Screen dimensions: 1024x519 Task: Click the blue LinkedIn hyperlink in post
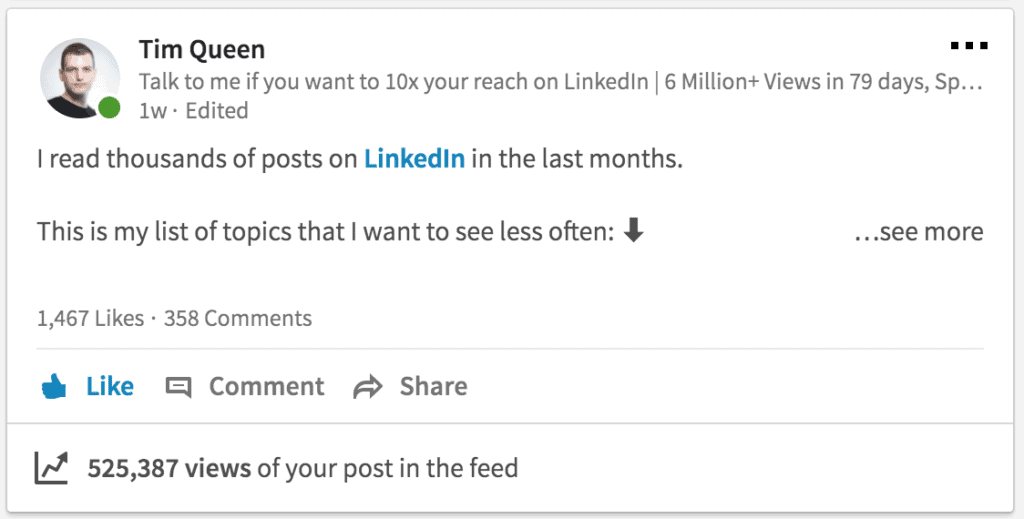click(414, 159)
